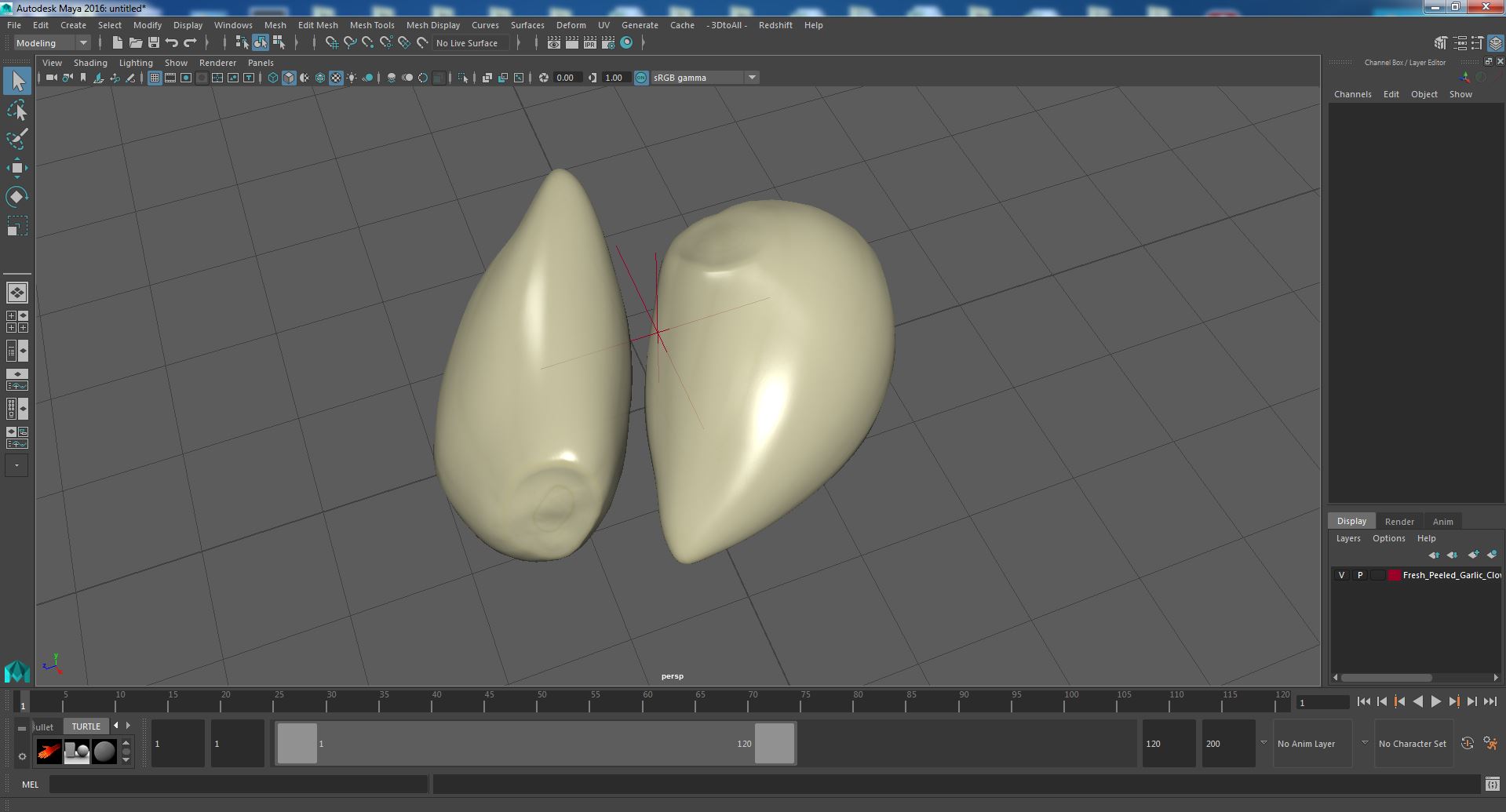
Task: Open a scene with folder icon
Action: (135, 42)
